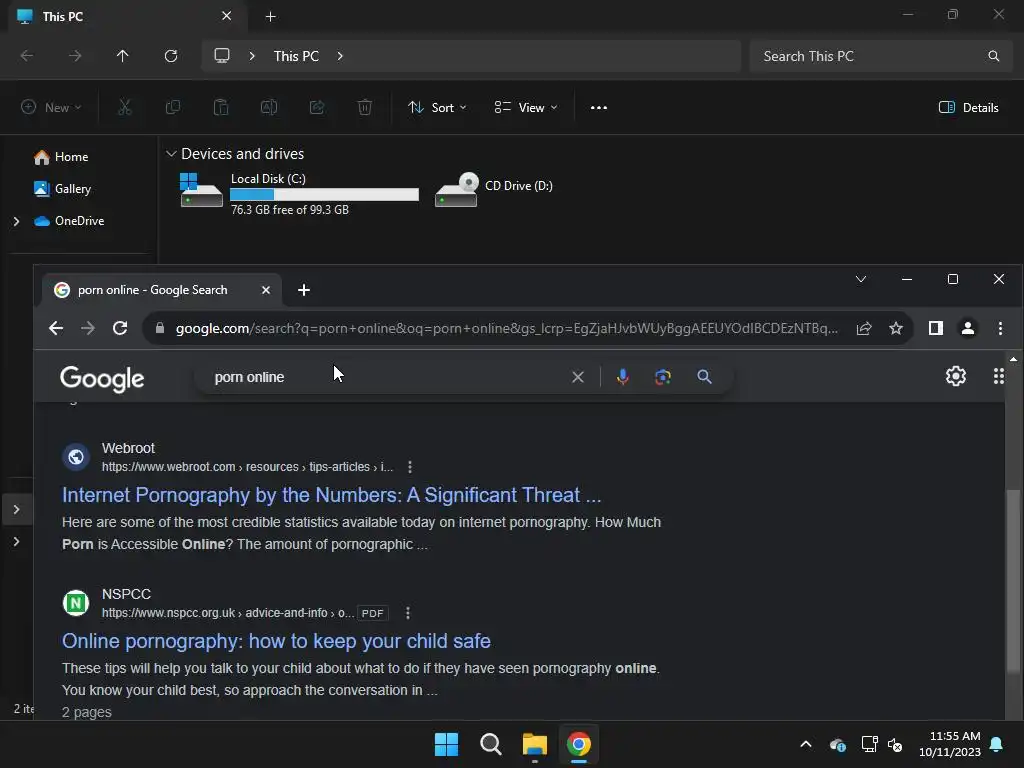Start voice search with microphone icon
This screenshot has width=1024, height=768.
tap(623, 377)
